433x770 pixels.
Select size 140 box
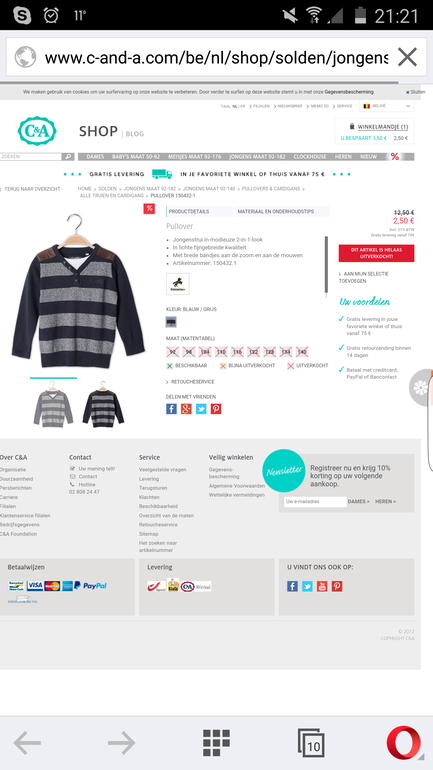[302, 352]
